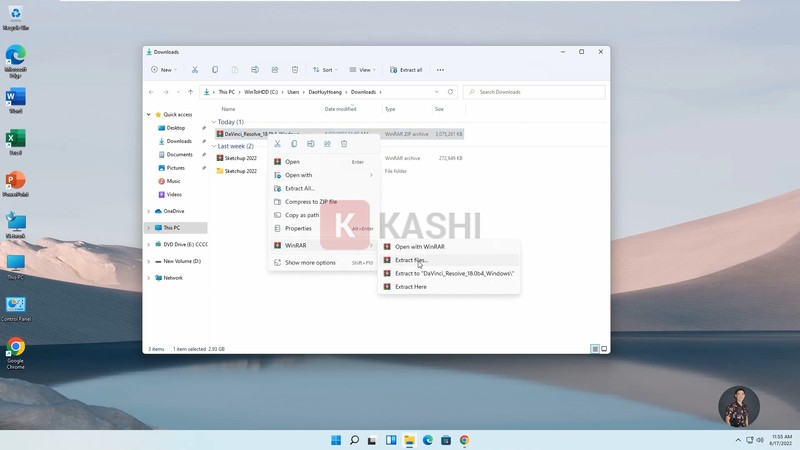This screenshot has height=450, width=800.
Task: Select Extract Here in WinRAR submenu
Action: [x=410, y=287]
